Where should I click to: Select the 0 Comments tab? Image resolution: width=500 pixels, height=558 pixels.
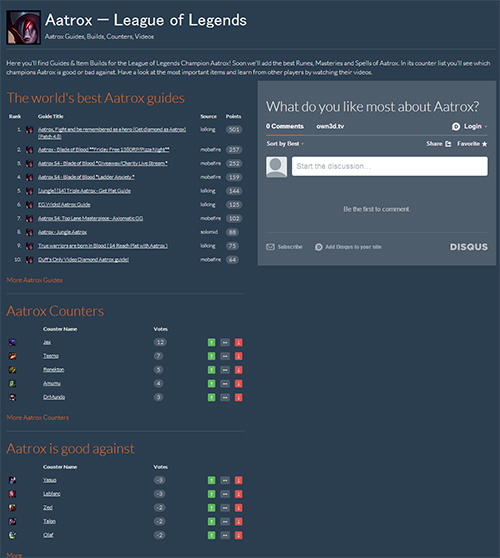click(285, 126)
